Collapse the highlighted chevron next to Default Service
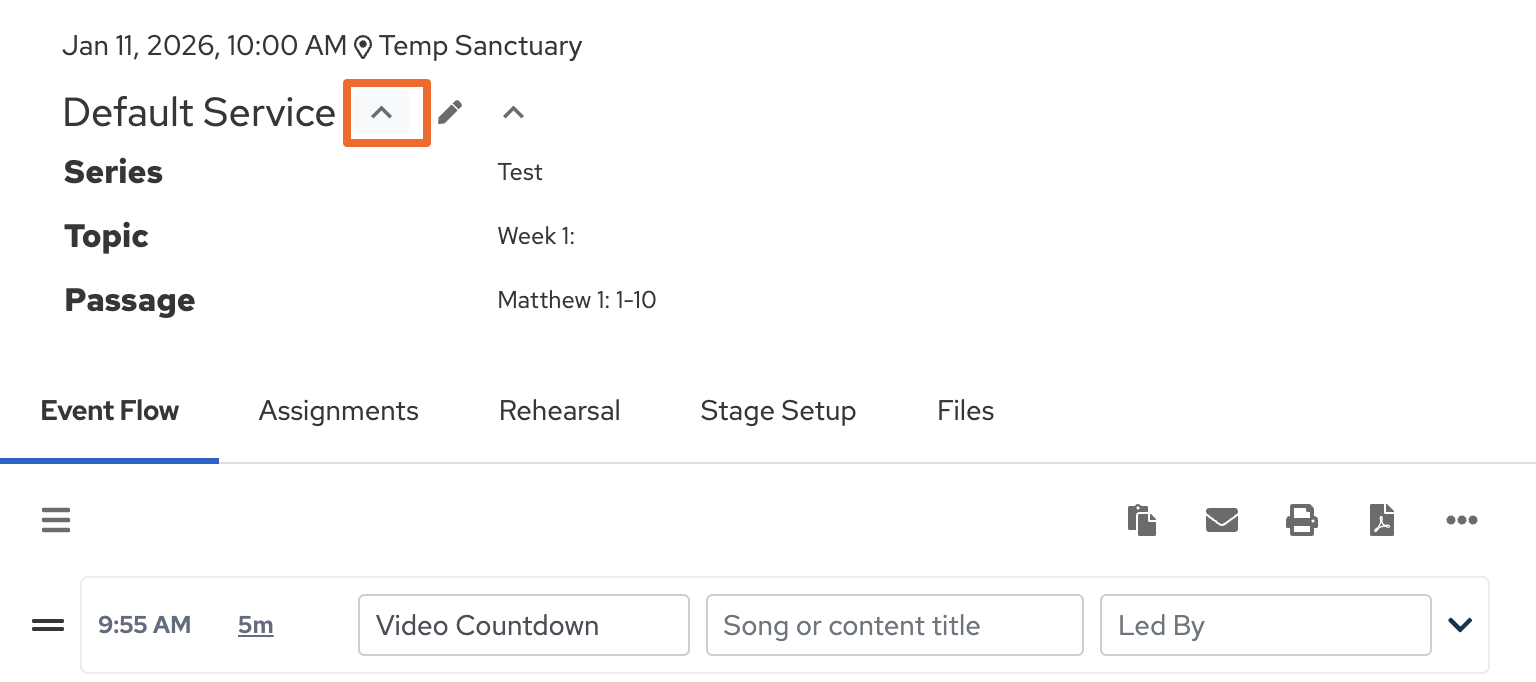This screenshot has height=682, width=1536. point(381,113)
